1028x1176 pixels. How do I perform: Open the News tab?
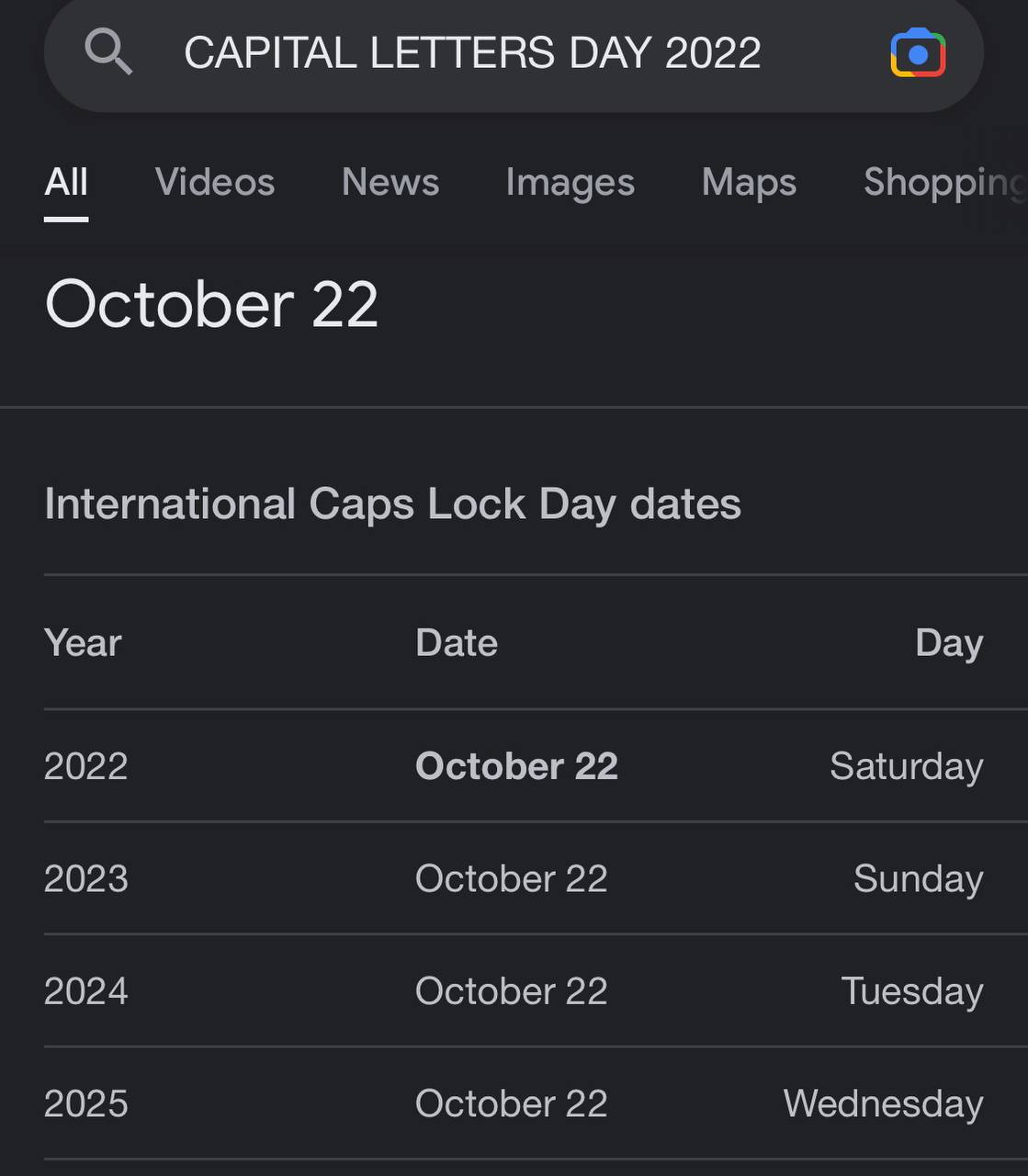point(390,182)
